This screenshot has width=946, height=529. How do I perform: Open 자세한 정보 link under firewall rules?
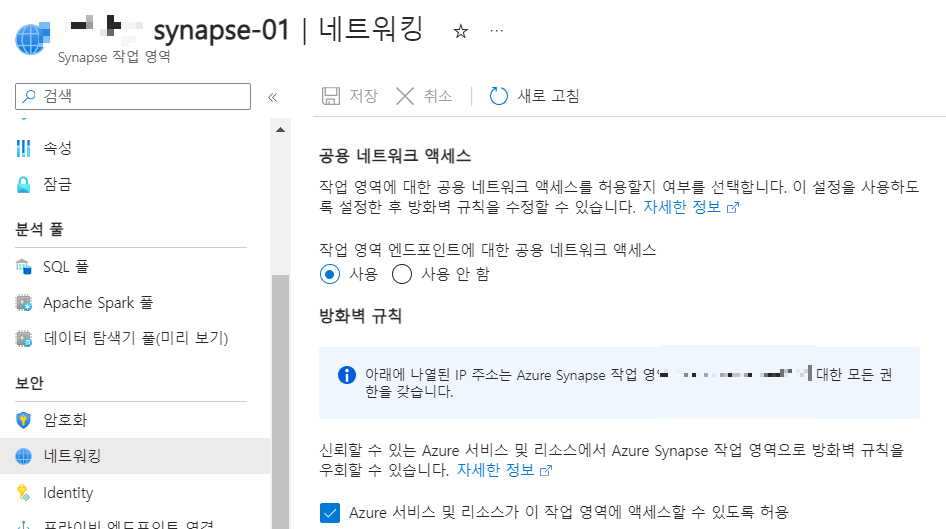coord(504,470)
